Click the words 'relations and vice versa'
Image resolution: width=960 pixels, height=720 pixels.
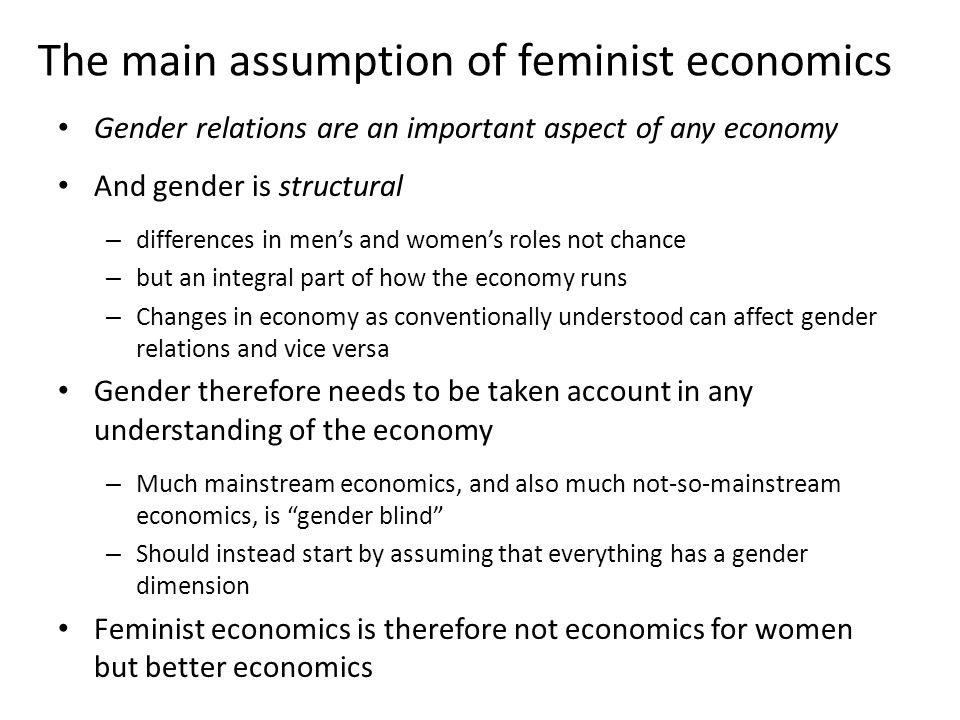[x=263, y=349]
